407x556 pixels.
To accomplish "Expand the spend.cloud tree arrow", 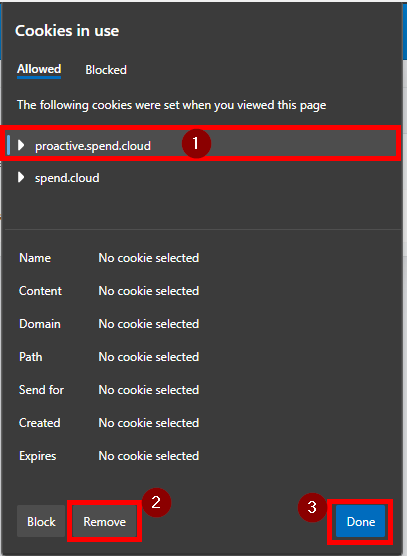I will point(21,177).
